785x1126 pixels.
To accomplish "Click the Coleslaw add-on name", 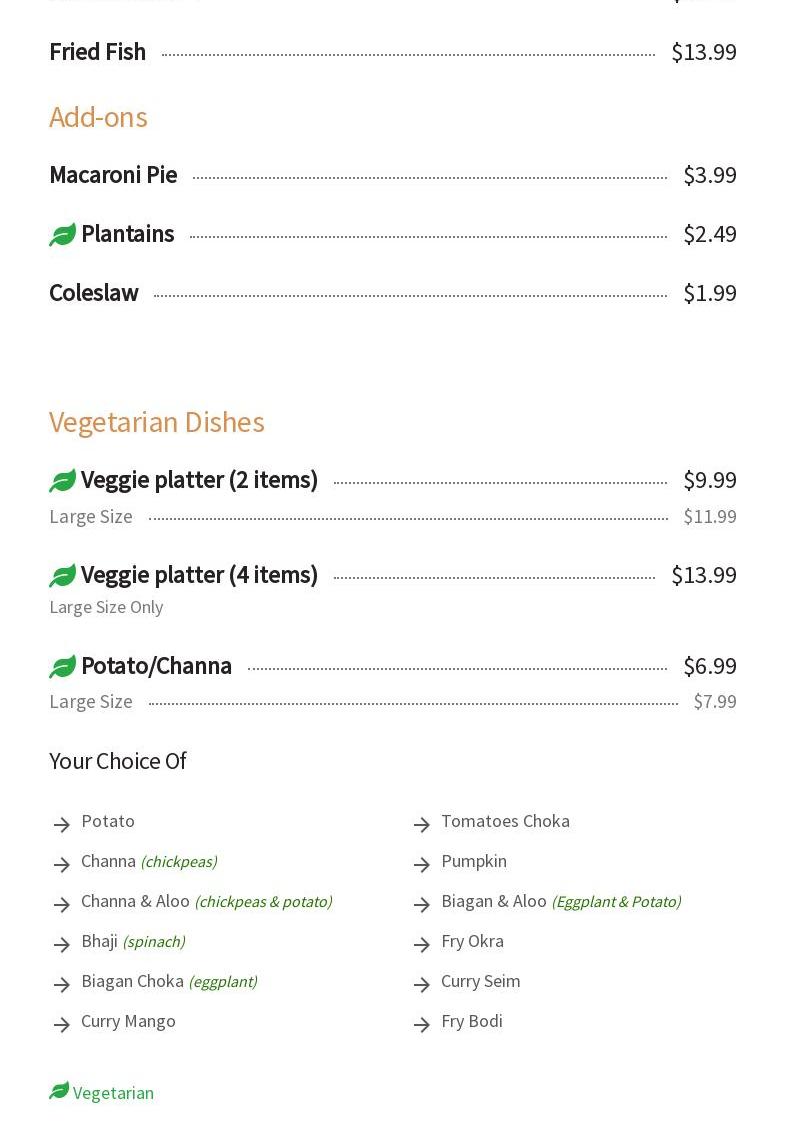I will [94, 293].
